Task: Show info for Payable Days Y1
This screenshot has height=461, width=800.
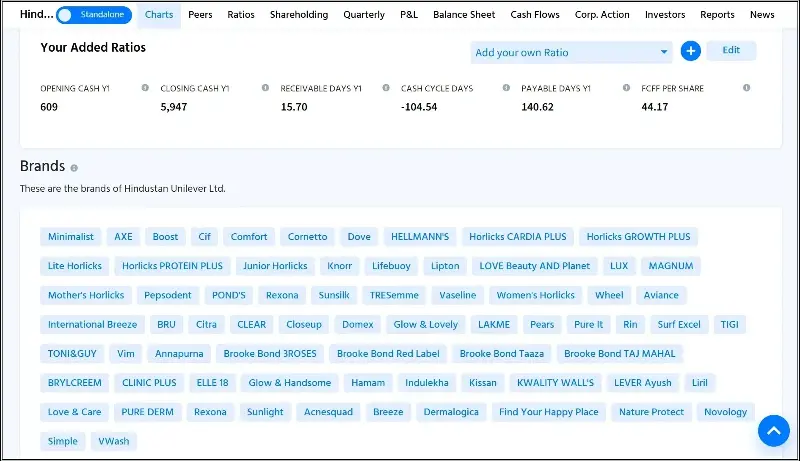Action: tap(626, 88)
